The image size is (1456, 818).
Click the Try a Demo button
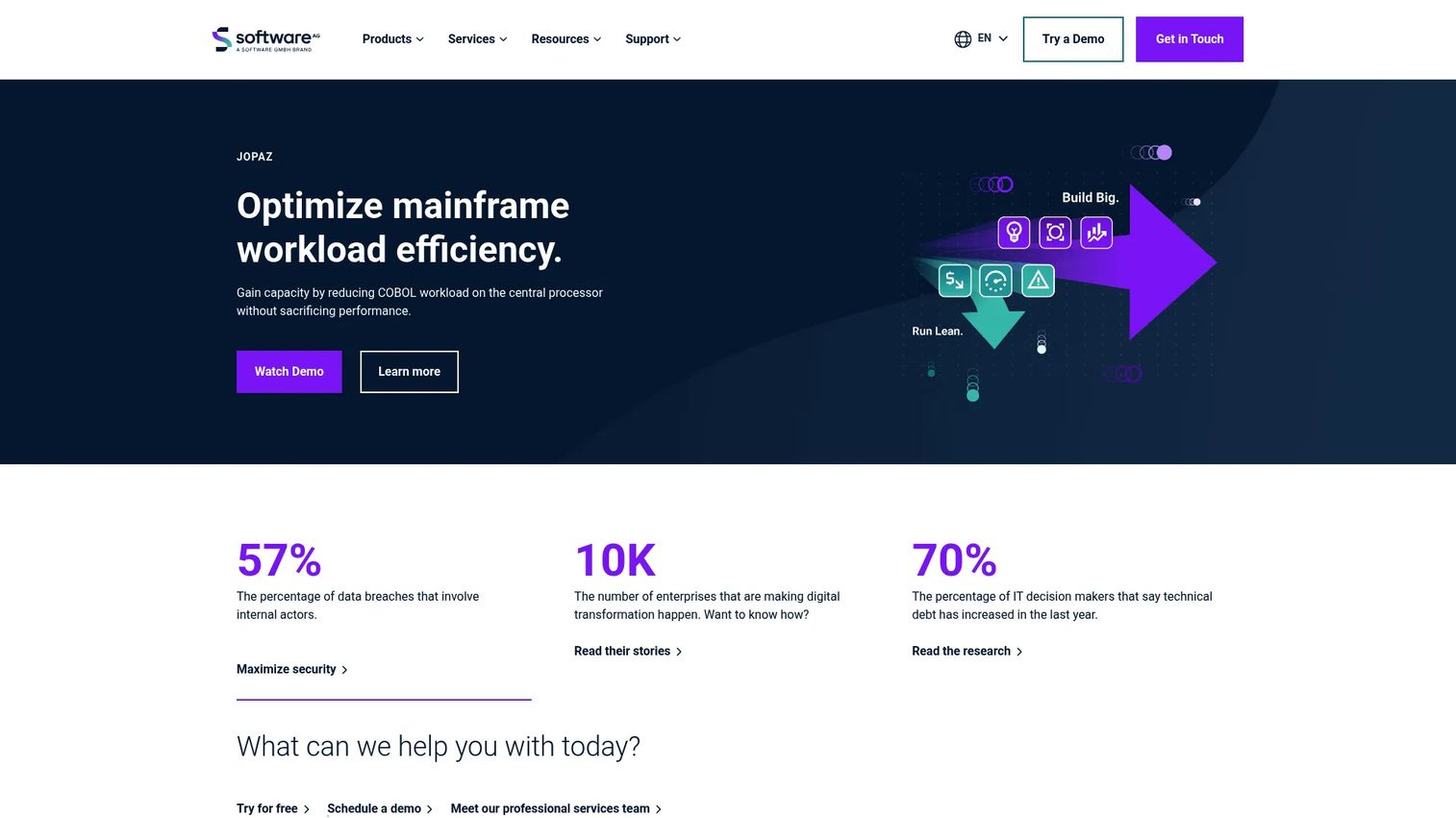[x=1073, y=39]
